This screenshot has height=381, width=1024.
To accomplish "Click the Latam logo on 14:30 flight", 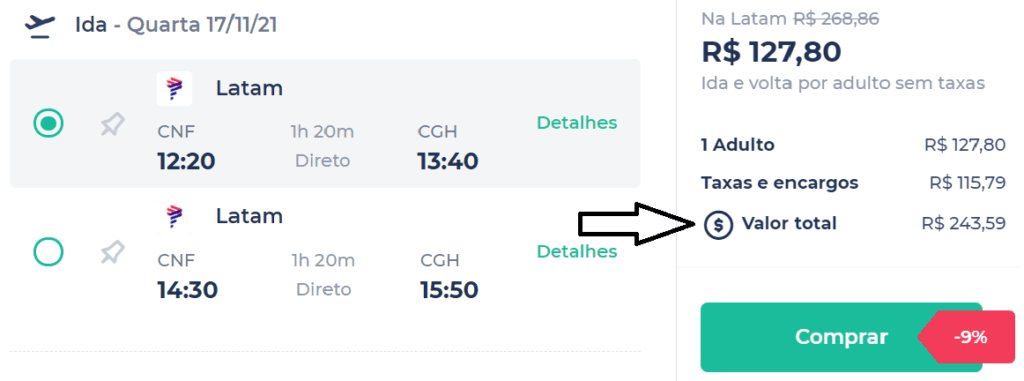I will click(174, 216).
